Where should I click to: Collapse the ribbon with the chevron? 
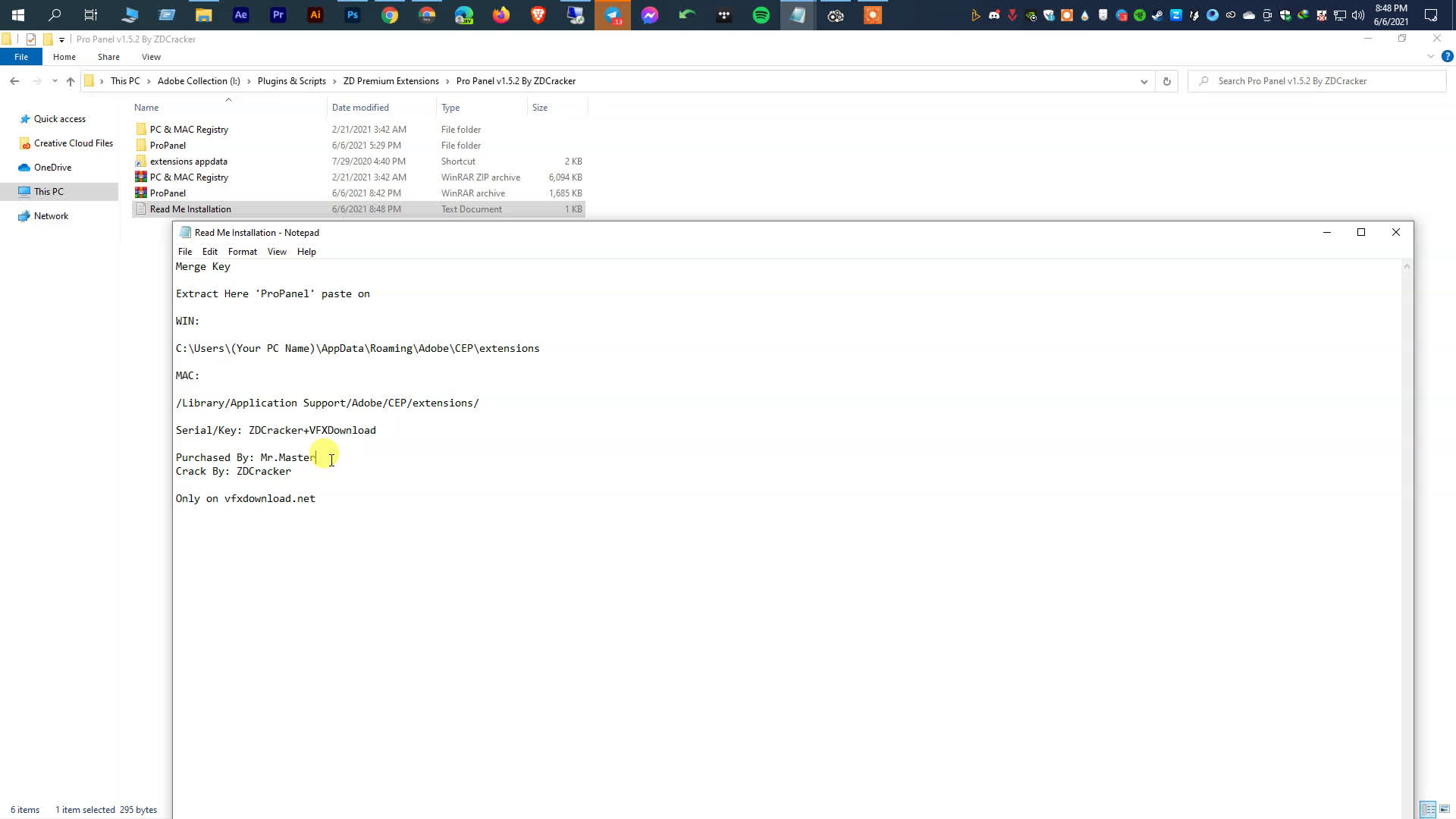tap(1430, 56)
